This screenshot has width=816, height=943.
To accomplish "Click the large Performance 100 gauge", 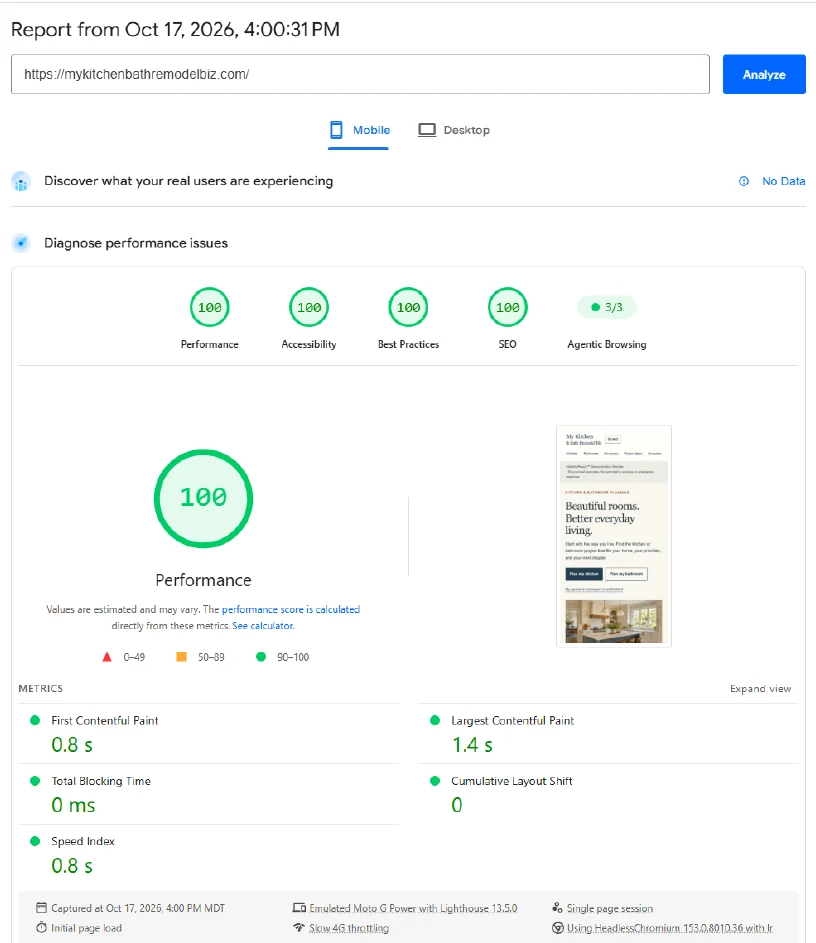I will tap(203, 499).
